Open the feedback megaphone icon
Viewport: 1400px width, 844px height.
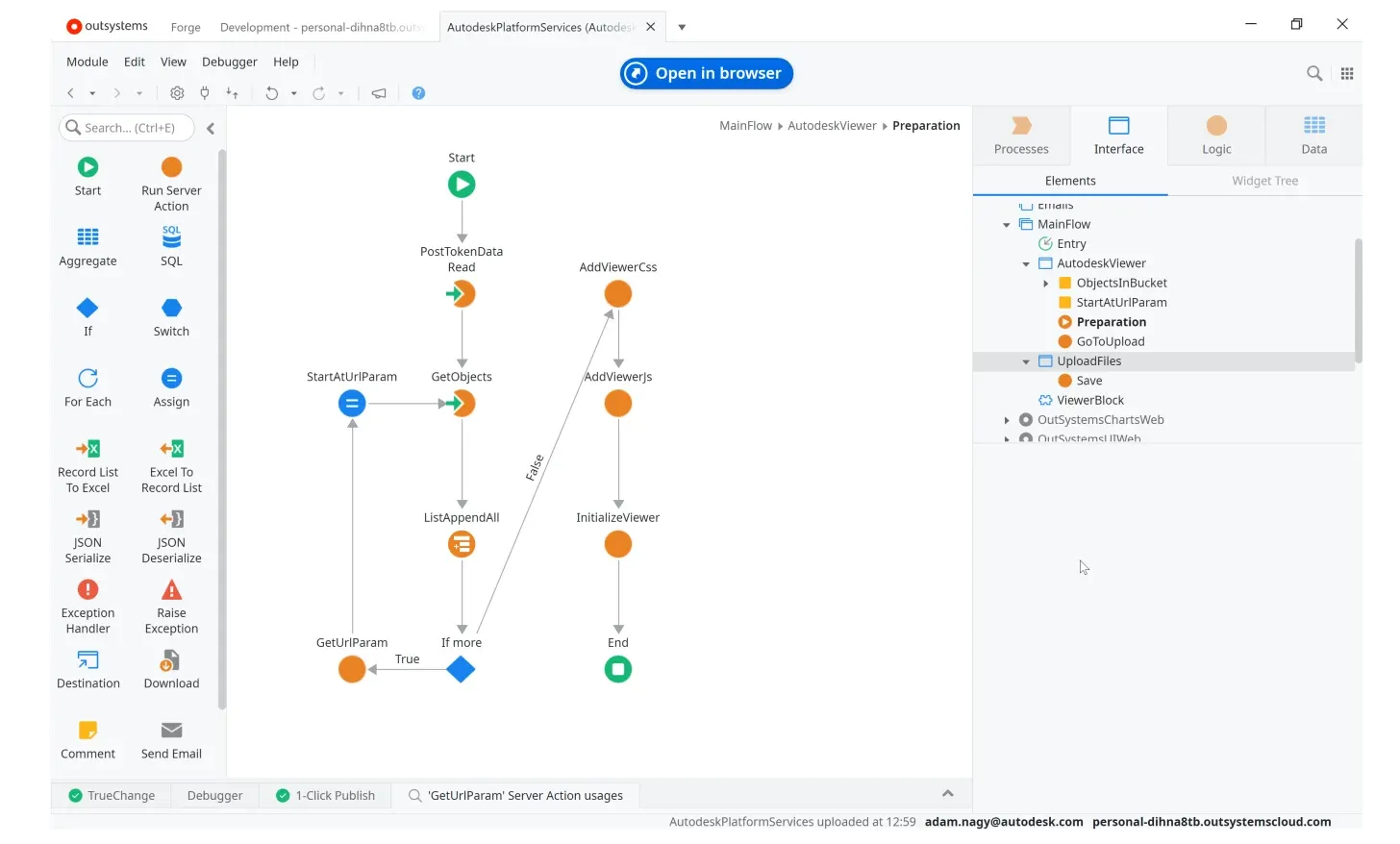[379, 93]
